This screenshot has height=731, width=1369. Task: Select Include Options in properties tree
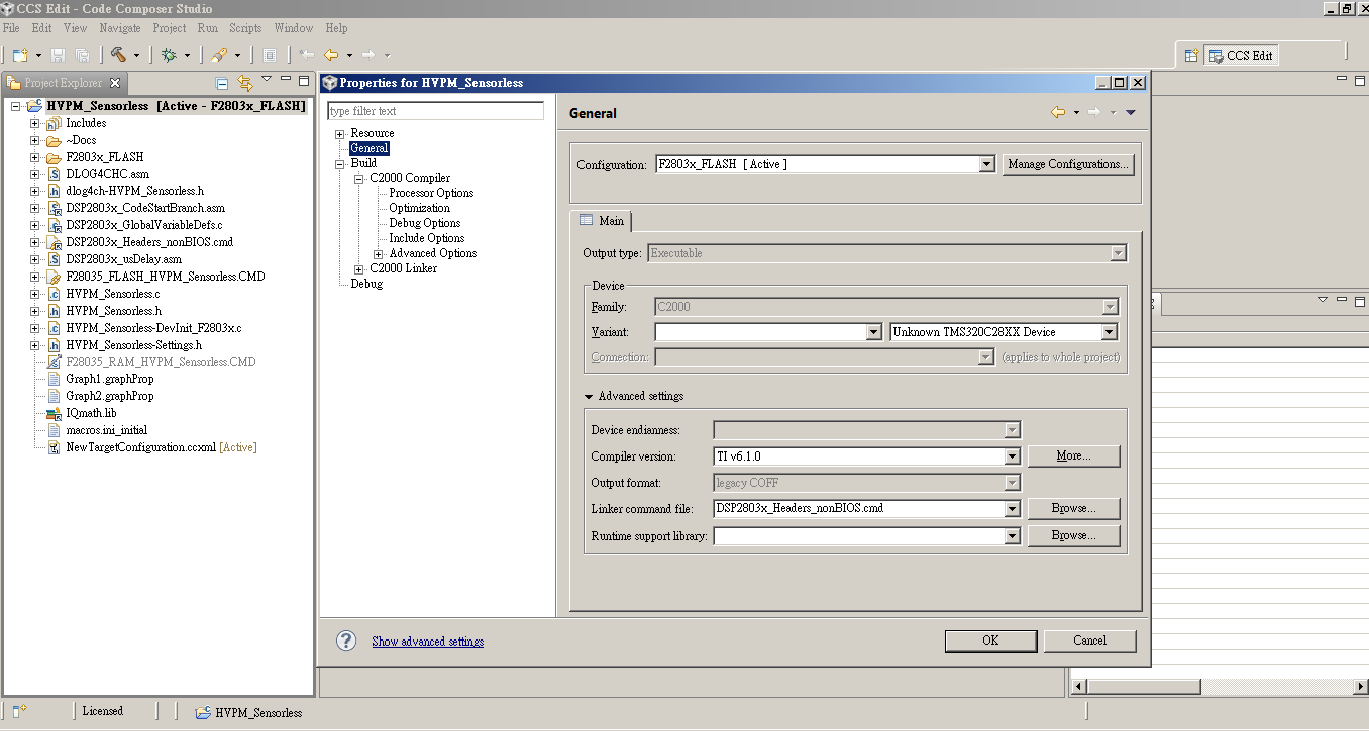pos(426,238)
